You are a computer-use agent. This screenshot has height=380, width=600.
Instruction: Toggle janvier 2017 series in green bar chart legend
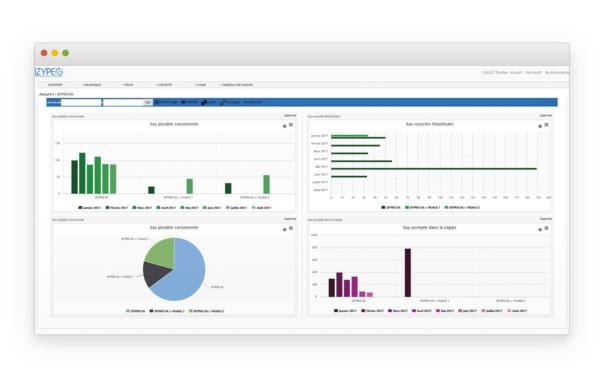91,207
